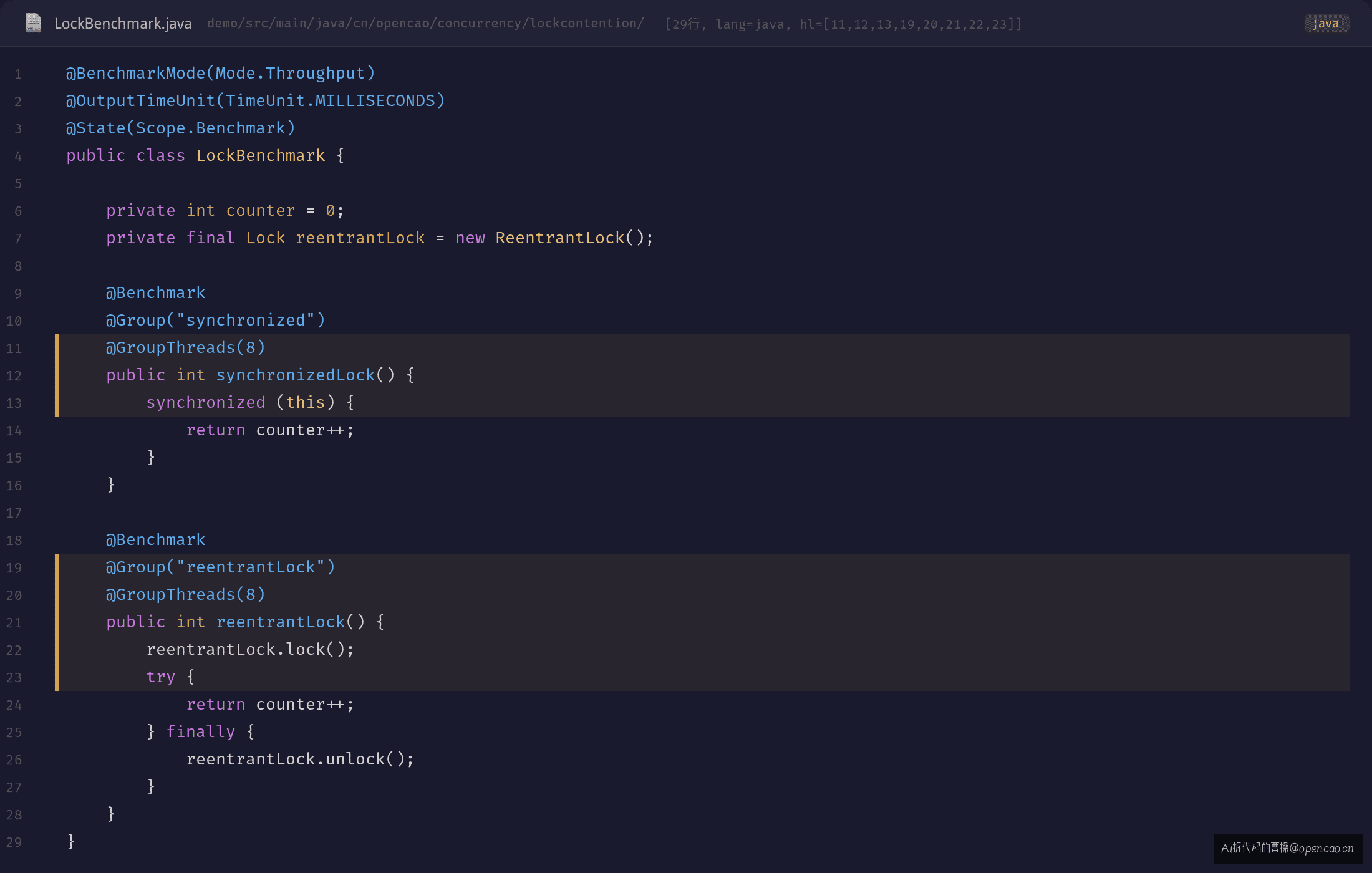Click the @BenchmarkMode(Mode.Throughput) annotation line
1372x873 pixels.
pyautogui.click(x=221, y=73)
